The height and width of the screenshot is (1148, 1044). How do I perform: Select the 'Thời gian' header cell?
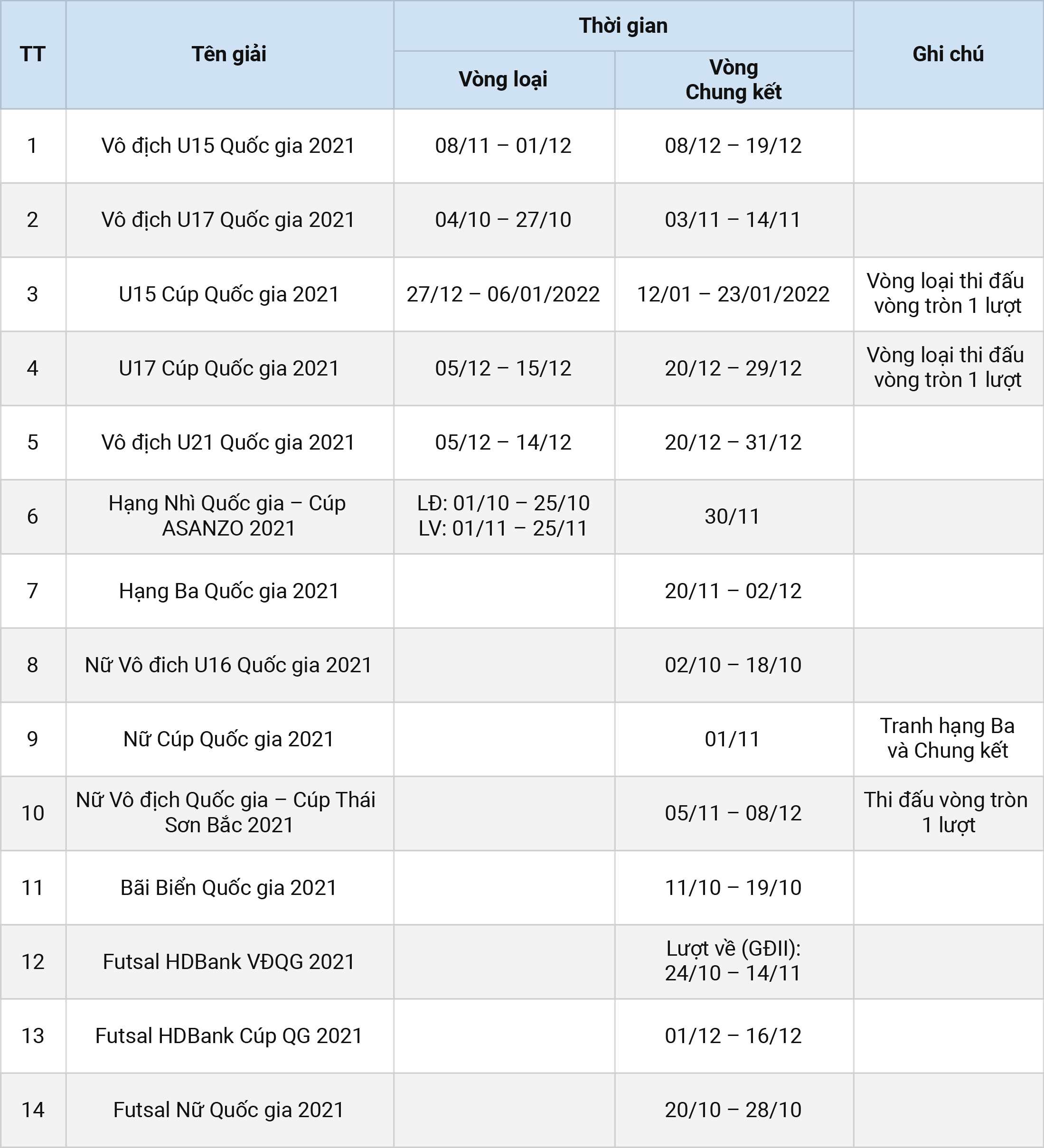coord(623,26)
